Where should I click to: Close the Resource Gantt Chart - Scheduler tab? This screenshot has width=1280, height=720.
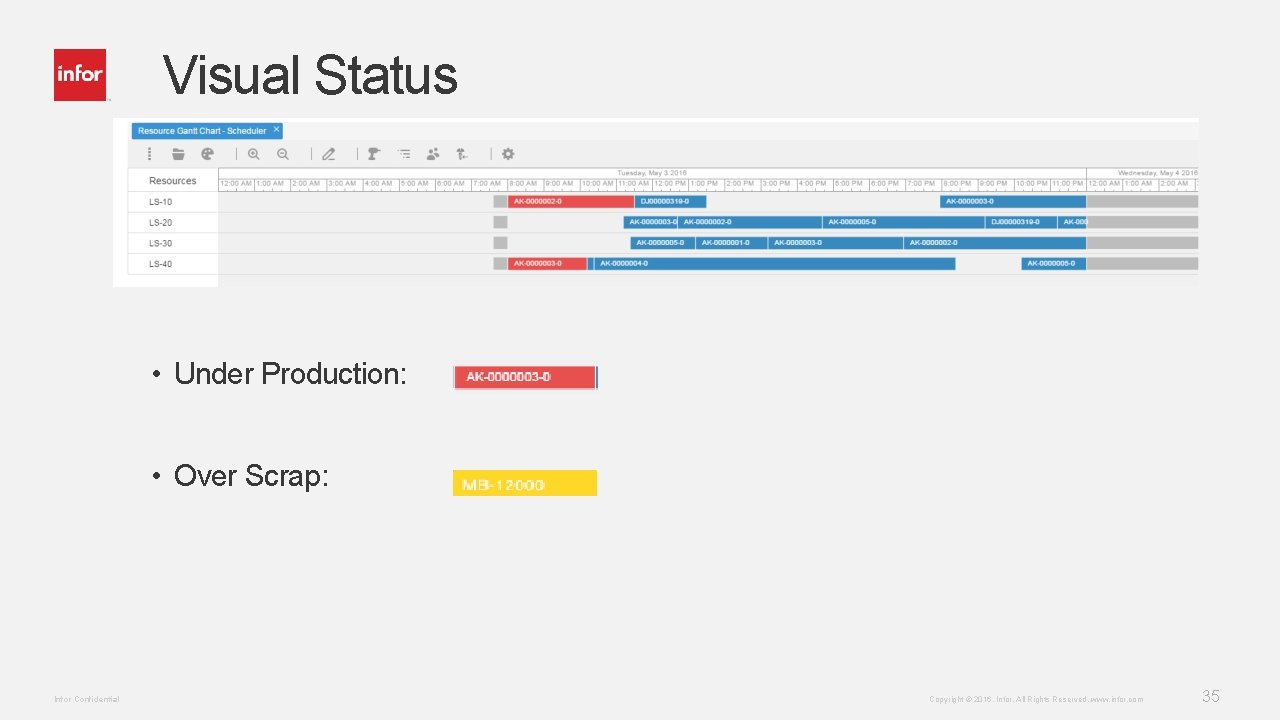275,130
